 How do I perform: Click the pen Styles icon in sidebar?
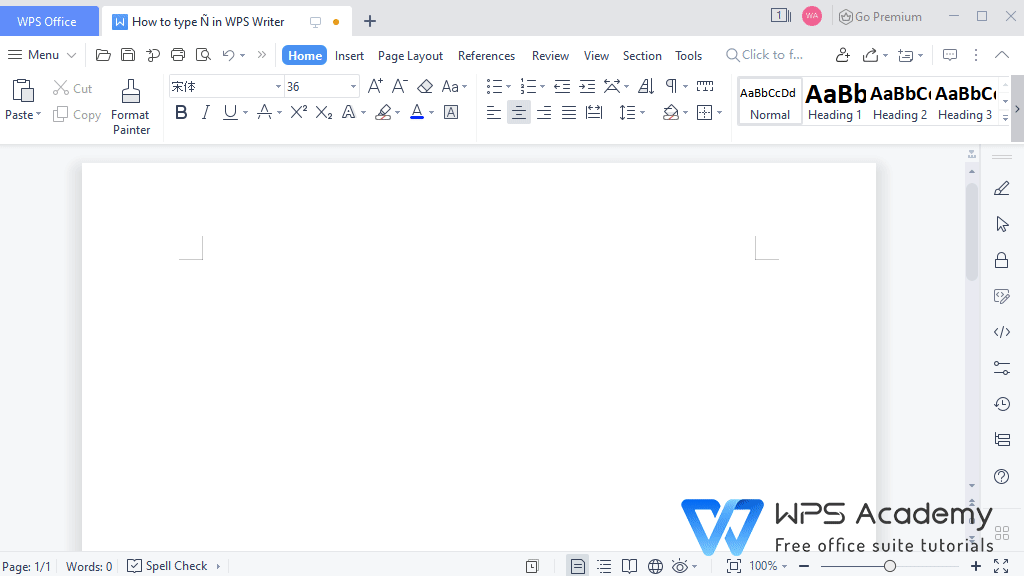click(x=1002, y=189)
